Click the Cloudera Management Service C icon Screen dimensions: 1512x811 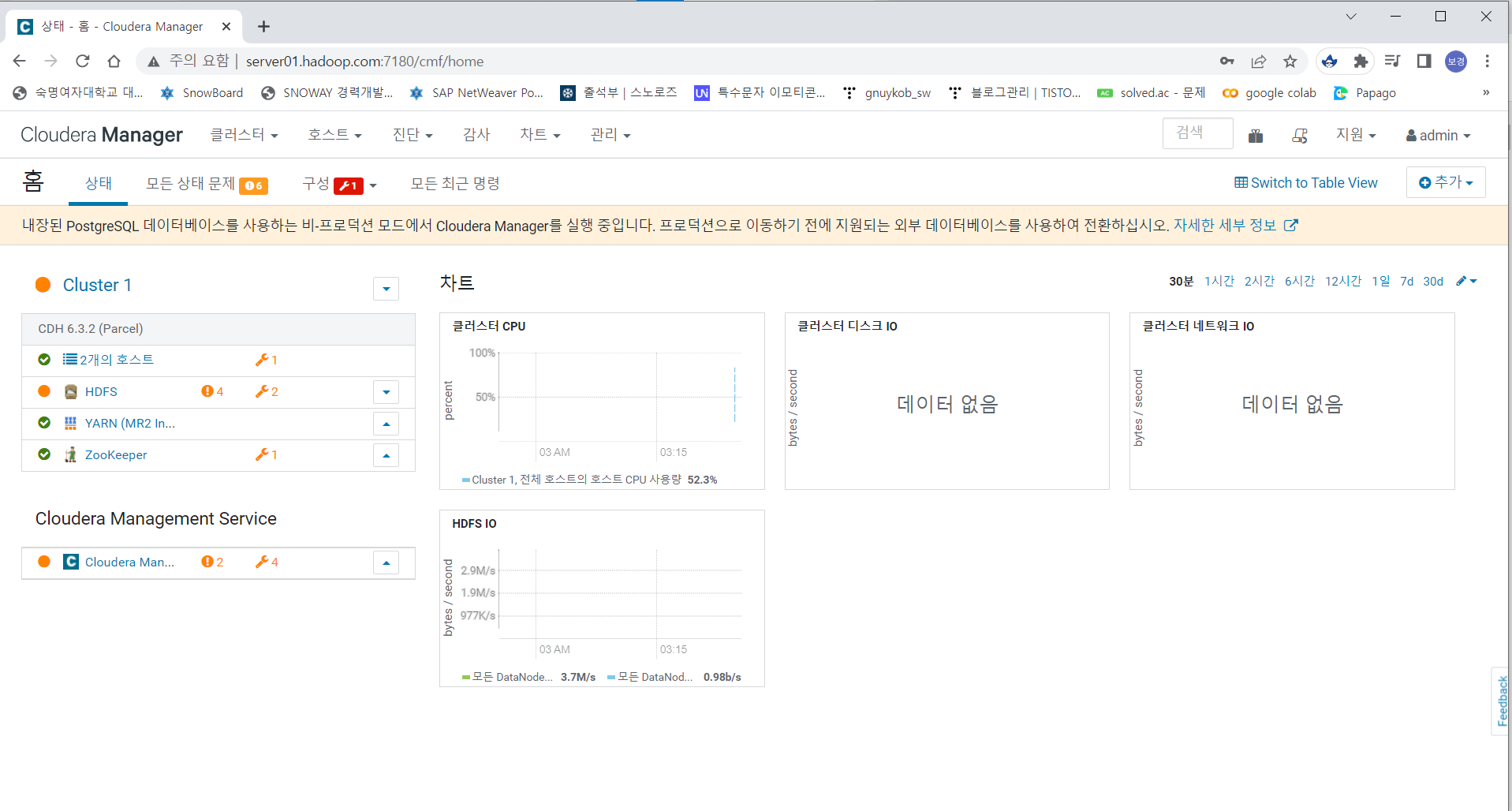click(x=71, y=562)
